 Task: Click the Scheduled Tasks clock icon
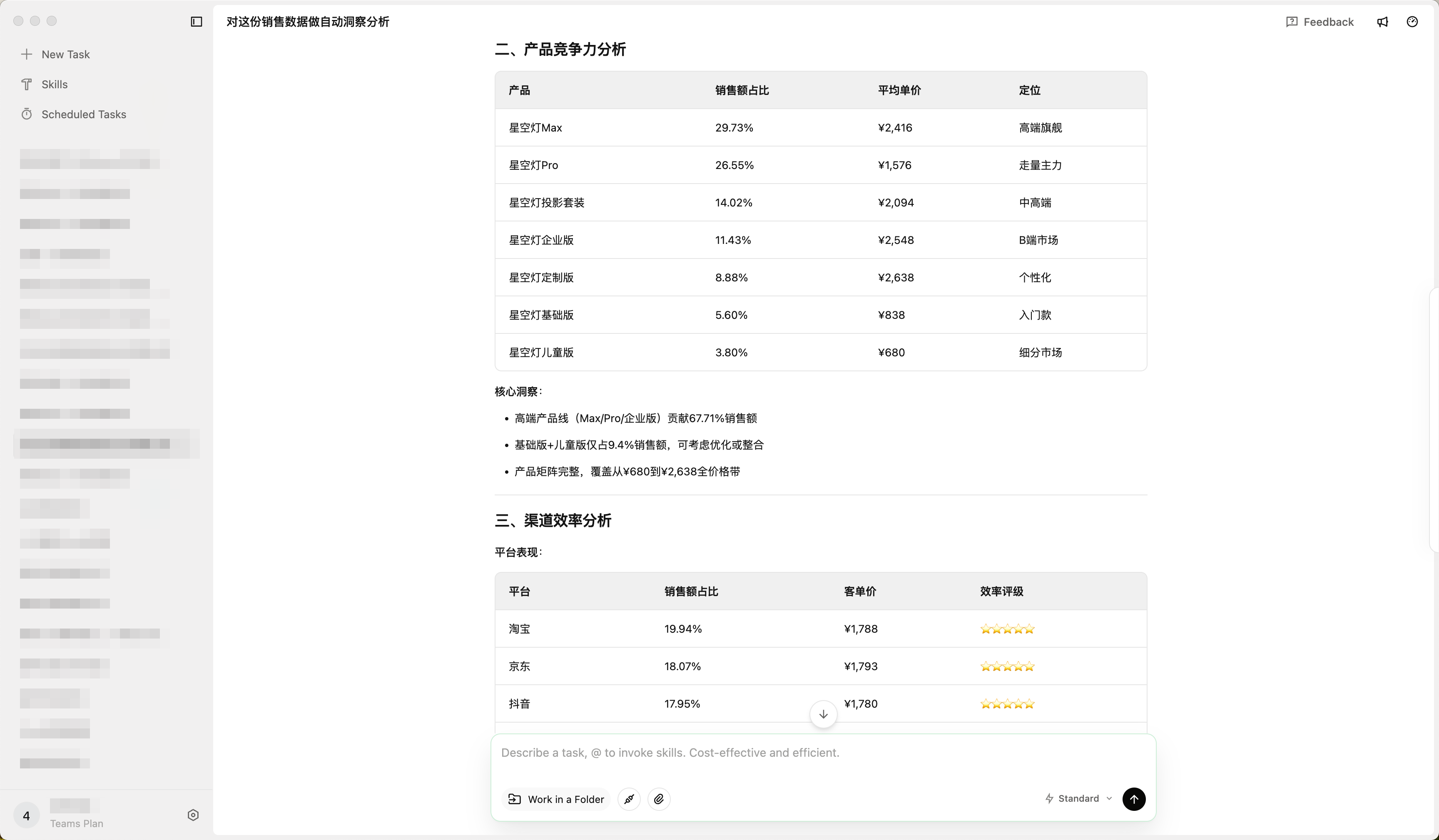pos(27,114)
